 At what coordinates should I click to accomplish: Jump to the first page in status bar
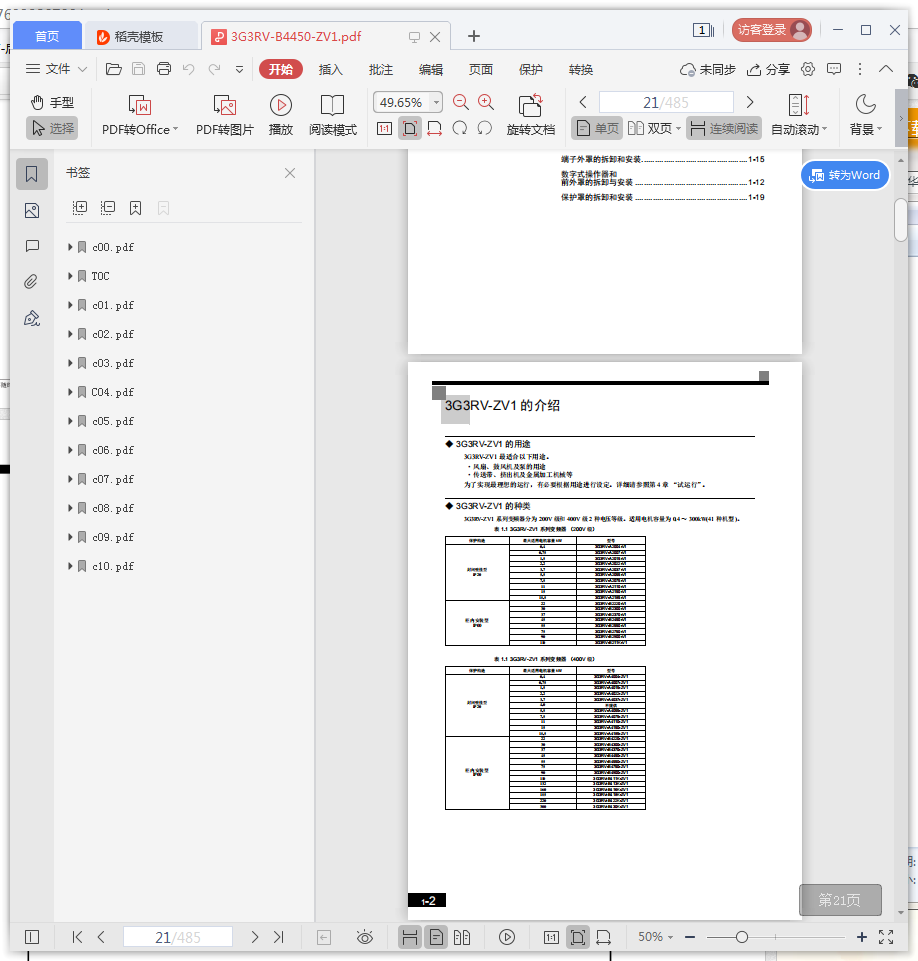(77, 936)
